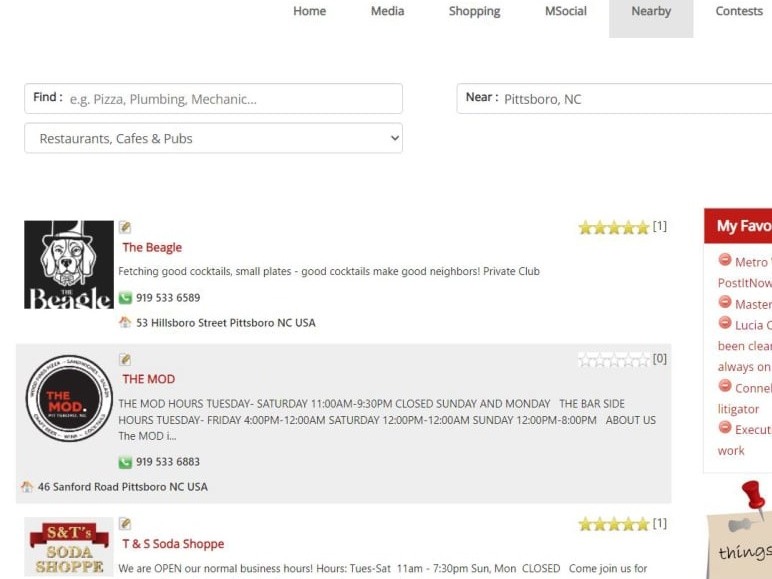Click THE MOD hours description text
772x579 pixels.
pos(387,420)
